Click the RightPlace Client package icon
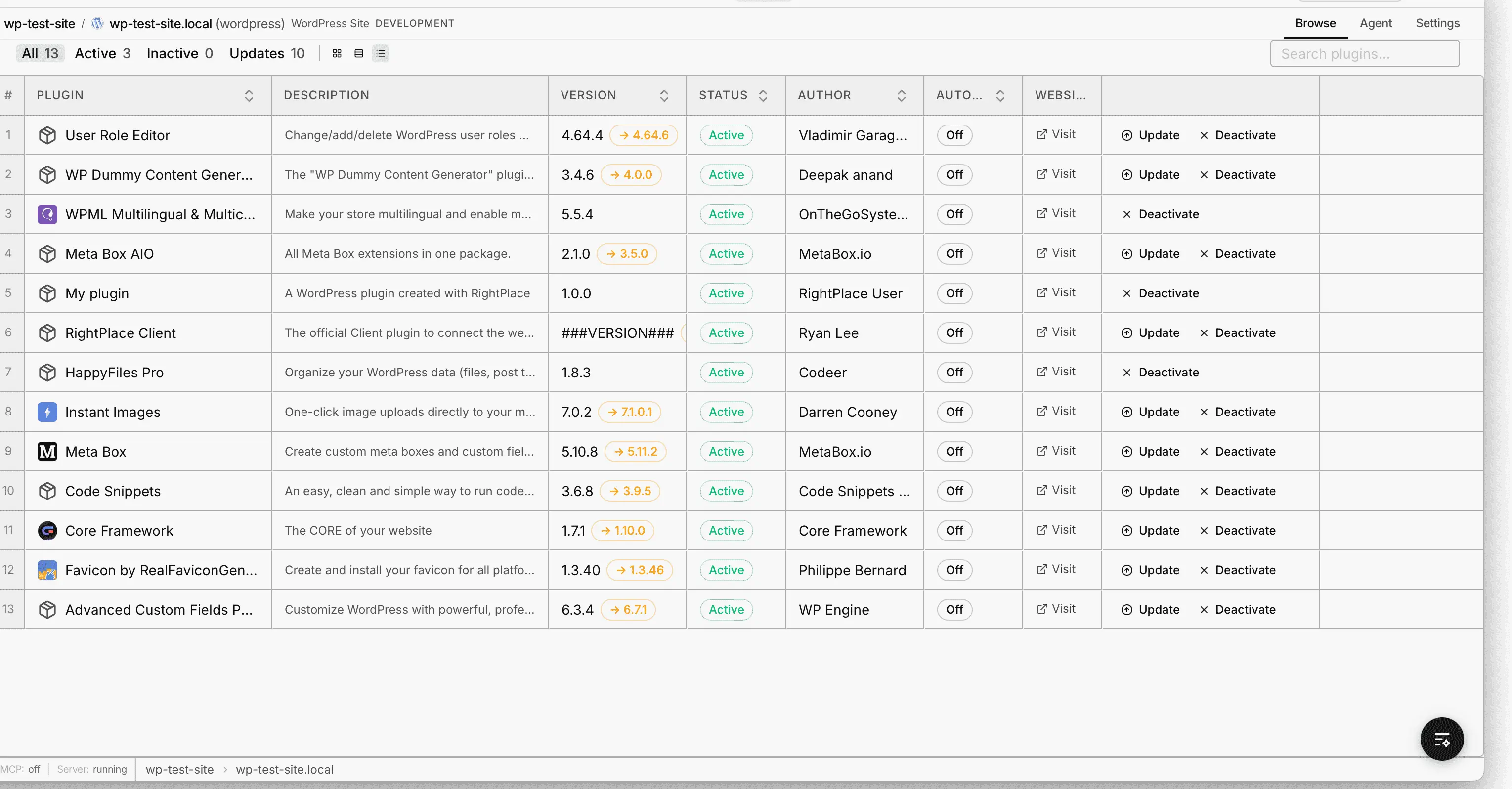 point(47,332)
